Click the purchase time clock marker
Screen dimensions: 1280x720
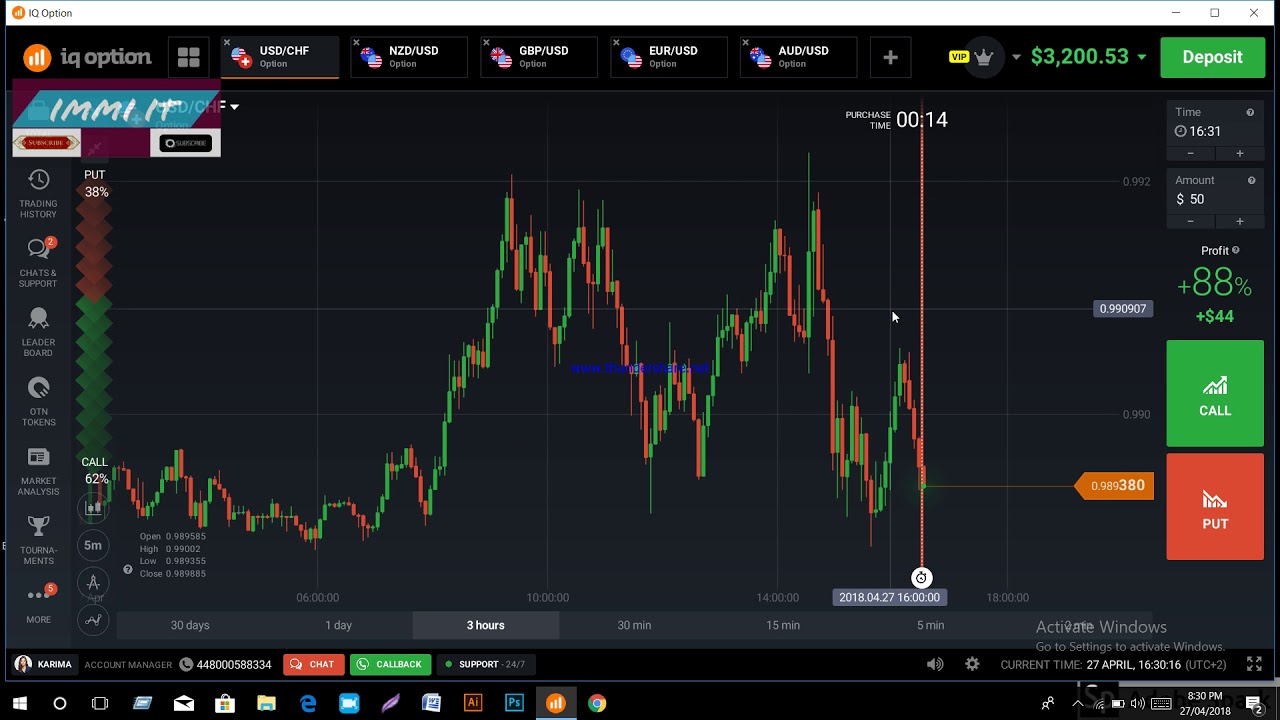921,578
